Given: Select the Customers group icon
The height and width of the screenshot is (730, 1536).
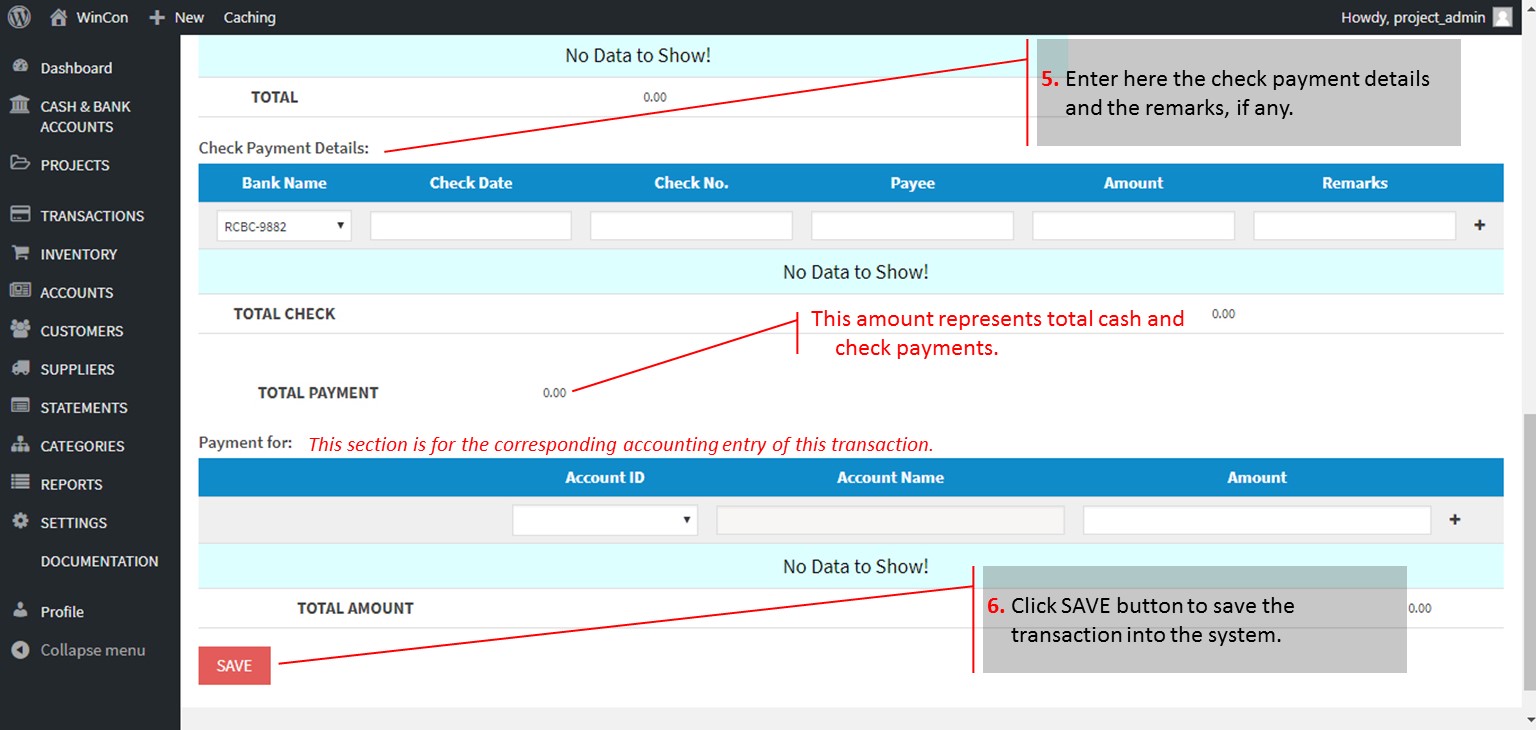Looking at the screenshot, I should 20,330.
